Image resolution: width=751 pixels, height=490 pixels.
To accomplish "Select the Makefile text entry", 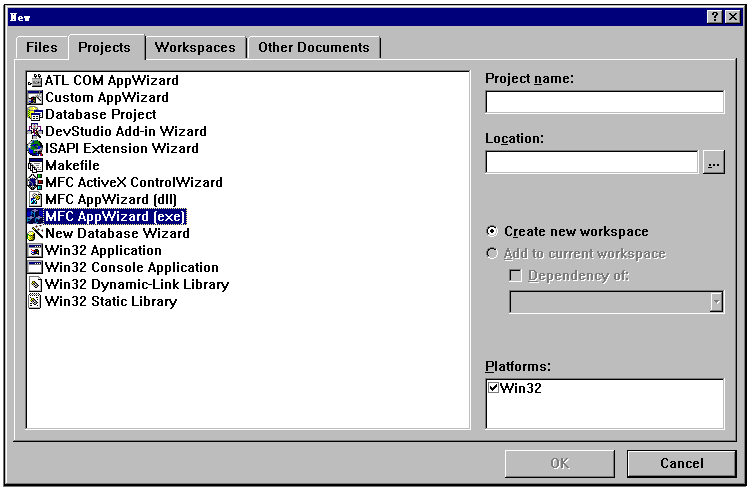I will 72,165.
